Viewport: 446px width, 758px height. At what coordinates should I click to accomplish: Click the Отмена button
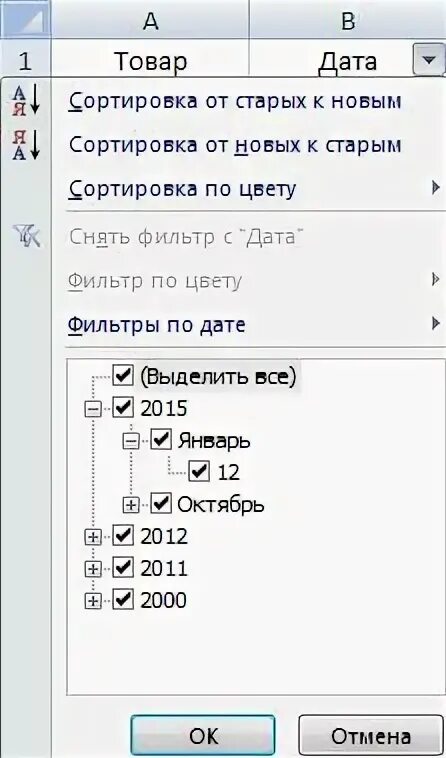(x=371, y=735)
